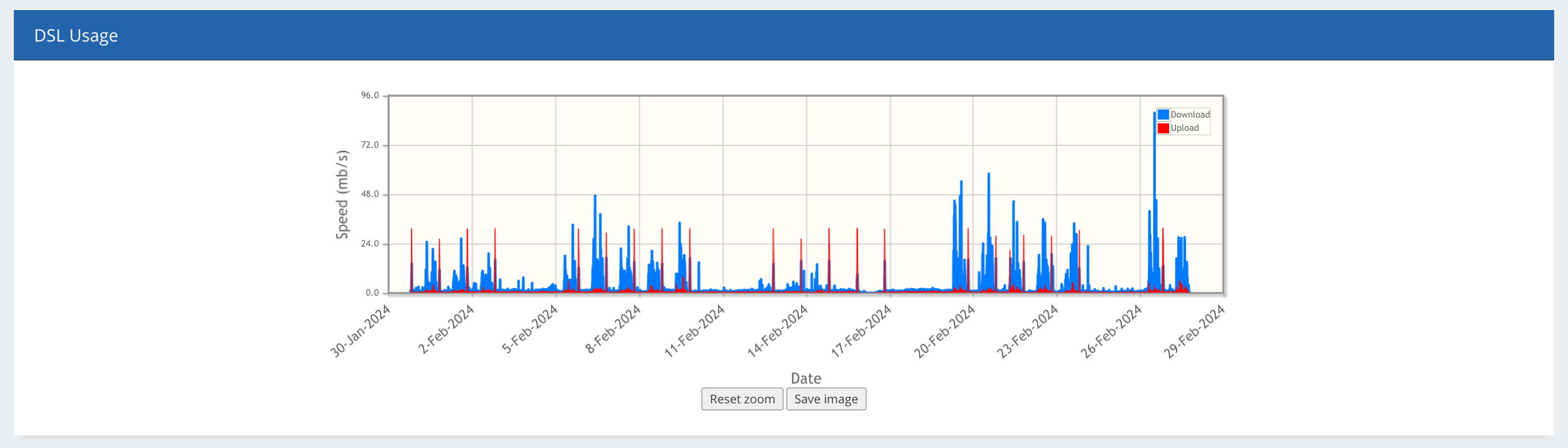Click the 96.0 speed axis value
This screenshot has height=448, width=1568.
pyautogui.click(x=370, y=96)
